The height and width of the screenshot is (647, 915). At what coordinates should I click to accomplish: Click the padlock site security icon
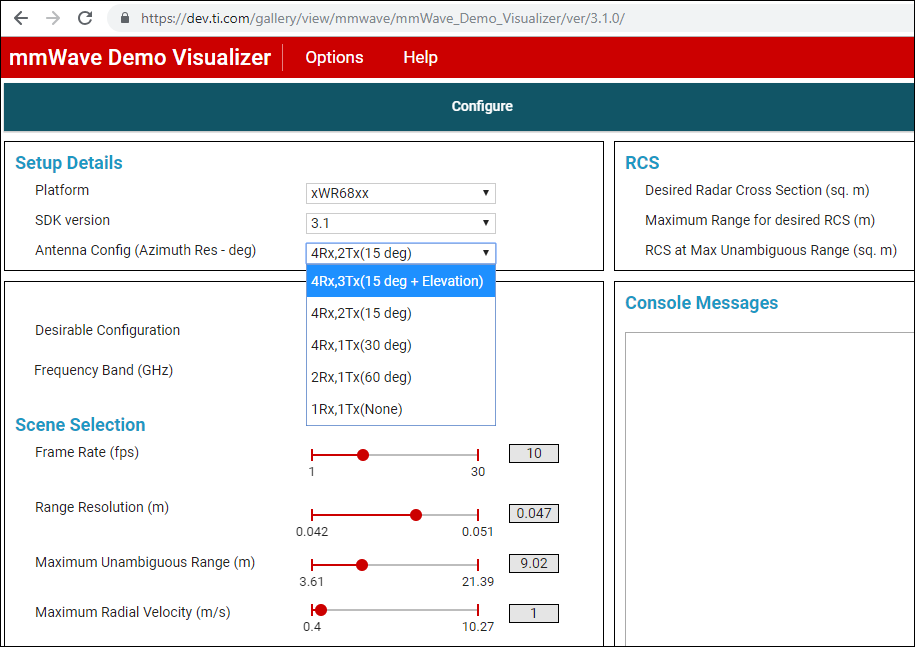[124, 18]
